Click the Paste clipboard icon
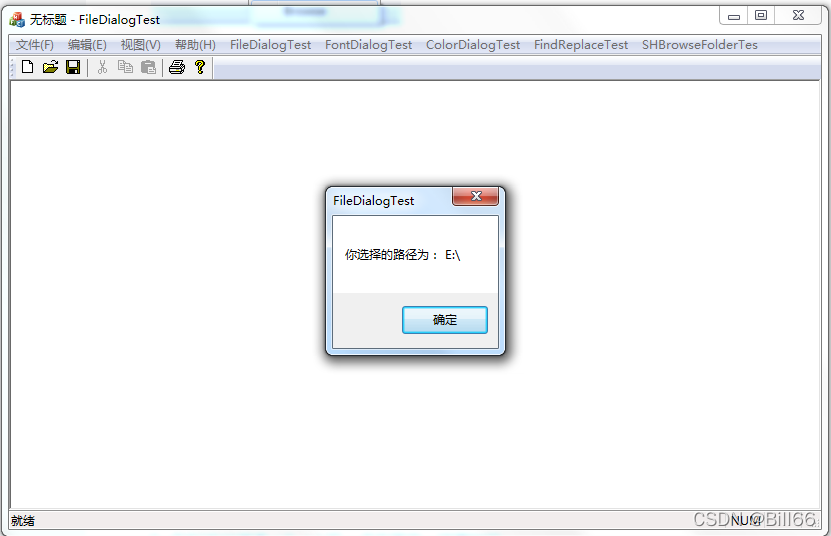The width and height of the screenshot is (831, 536). click(148, 67)
